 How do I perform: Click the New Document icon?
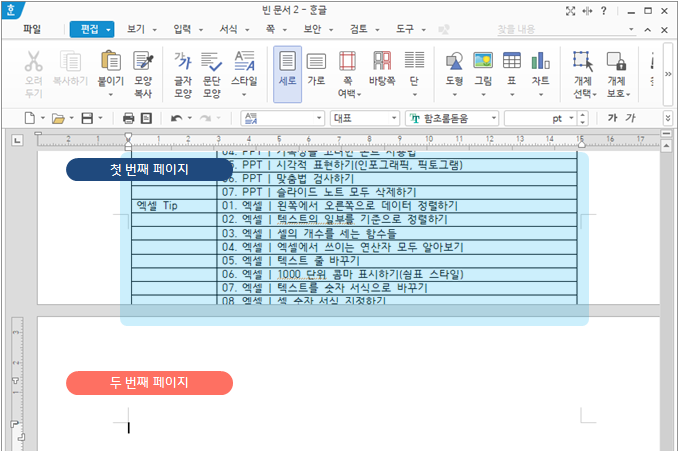point(29,118)
